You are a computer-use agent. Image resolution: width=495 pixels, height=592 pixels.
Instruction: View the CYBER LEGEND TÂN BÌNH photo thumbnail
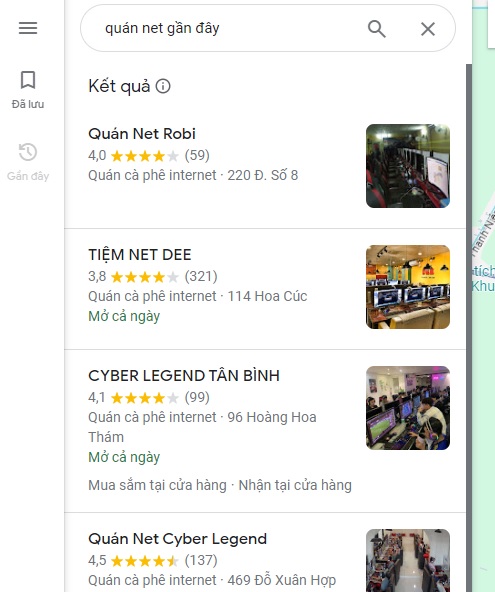[x=408, y=408]
